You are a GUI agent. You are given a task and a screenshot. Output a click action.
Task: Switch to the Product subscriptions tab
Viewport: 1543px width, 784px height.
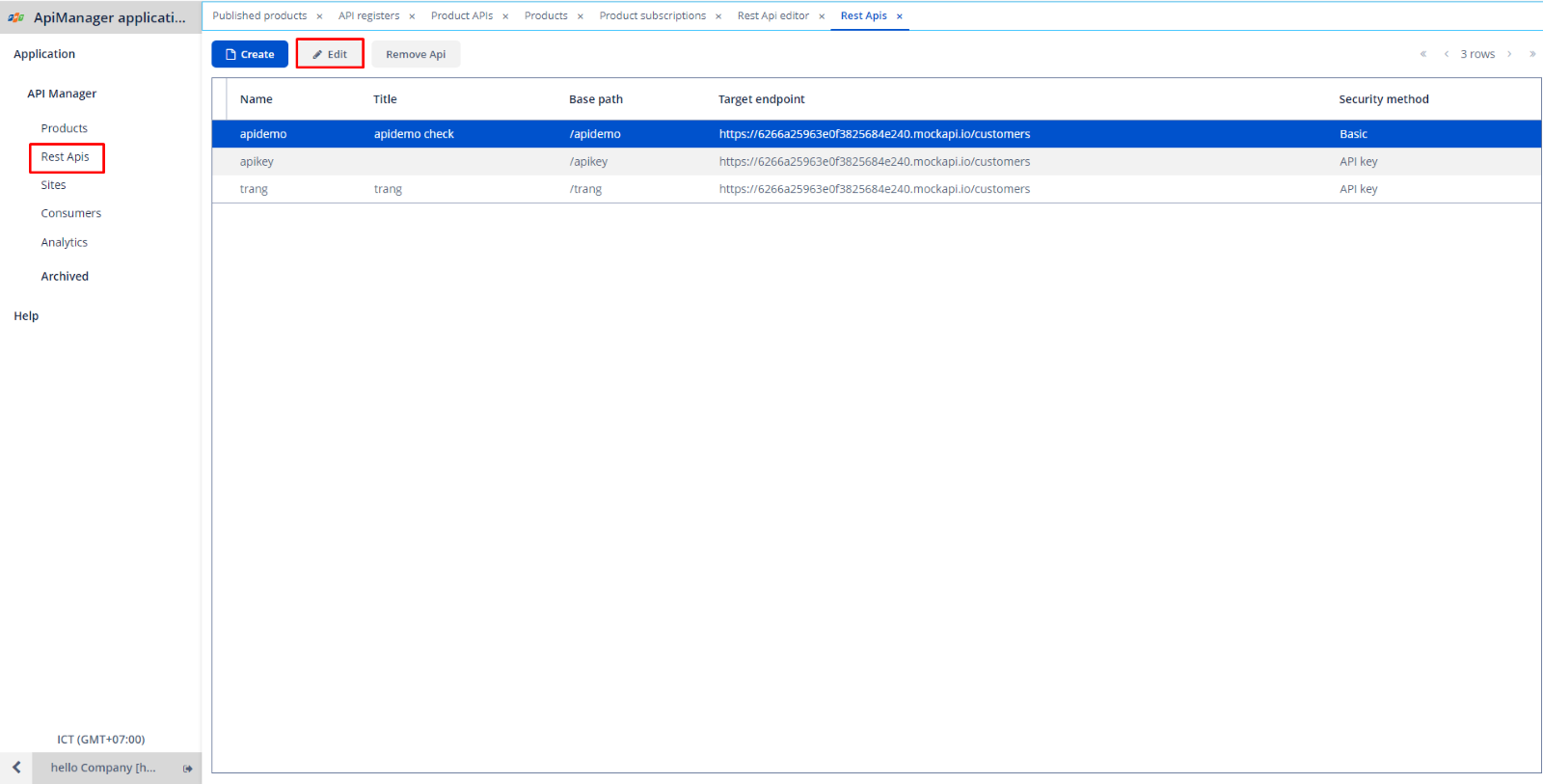(652, 16)
